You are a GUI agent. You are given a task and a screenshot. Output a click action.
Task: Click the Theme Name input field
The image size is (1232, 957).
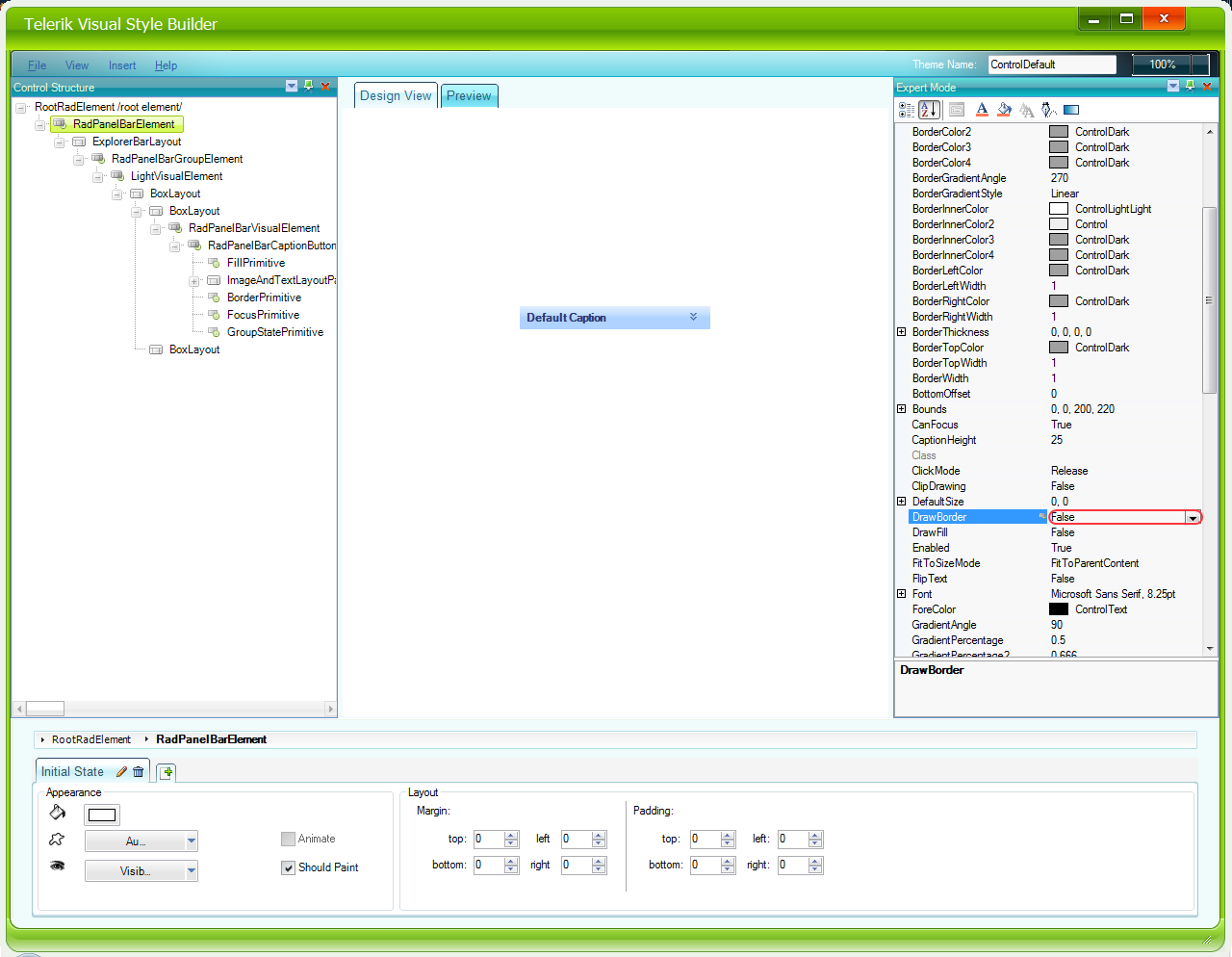(1052, 65)
